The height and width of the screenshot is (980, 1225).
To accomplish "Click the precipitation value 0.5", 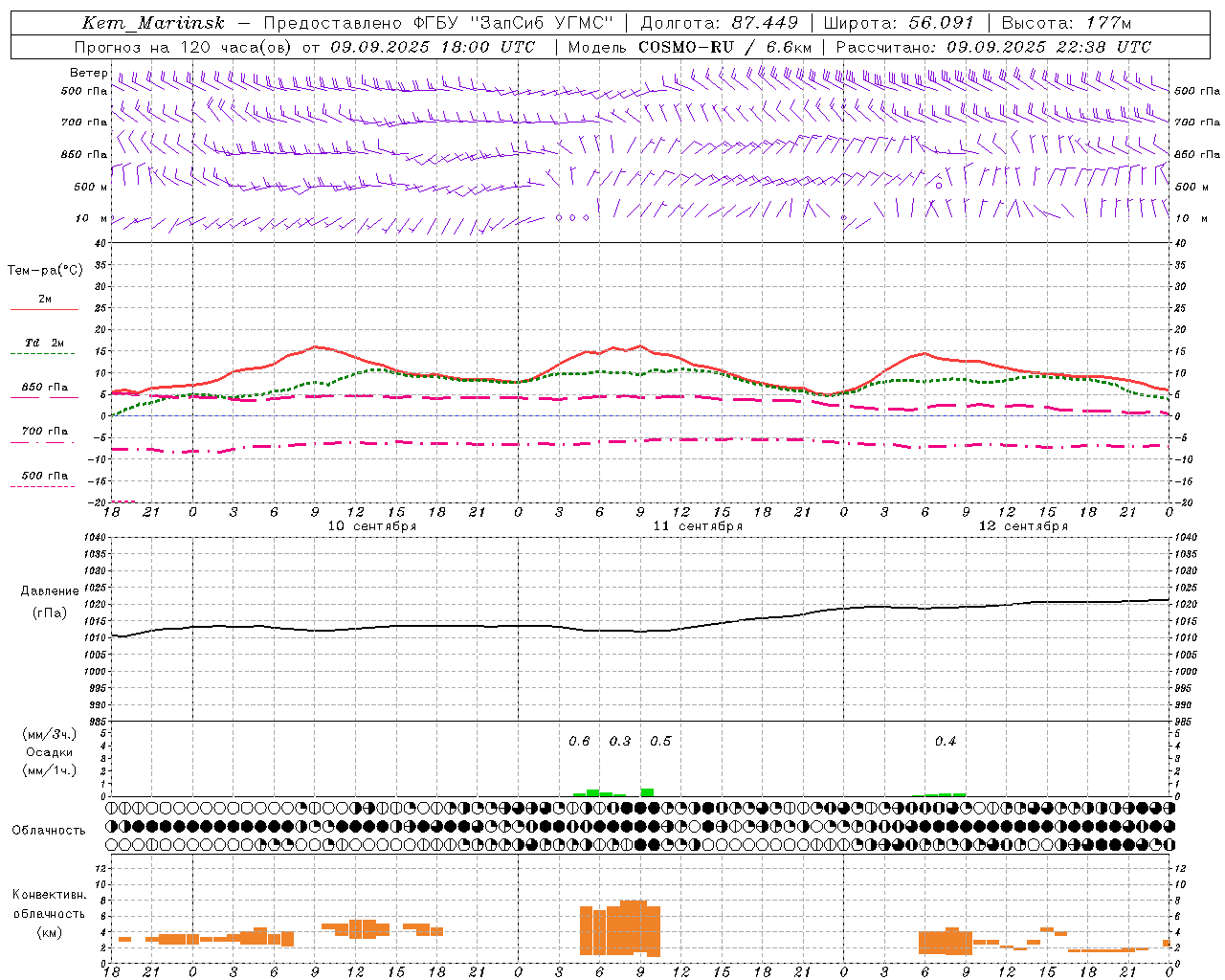I will [660, 741].
